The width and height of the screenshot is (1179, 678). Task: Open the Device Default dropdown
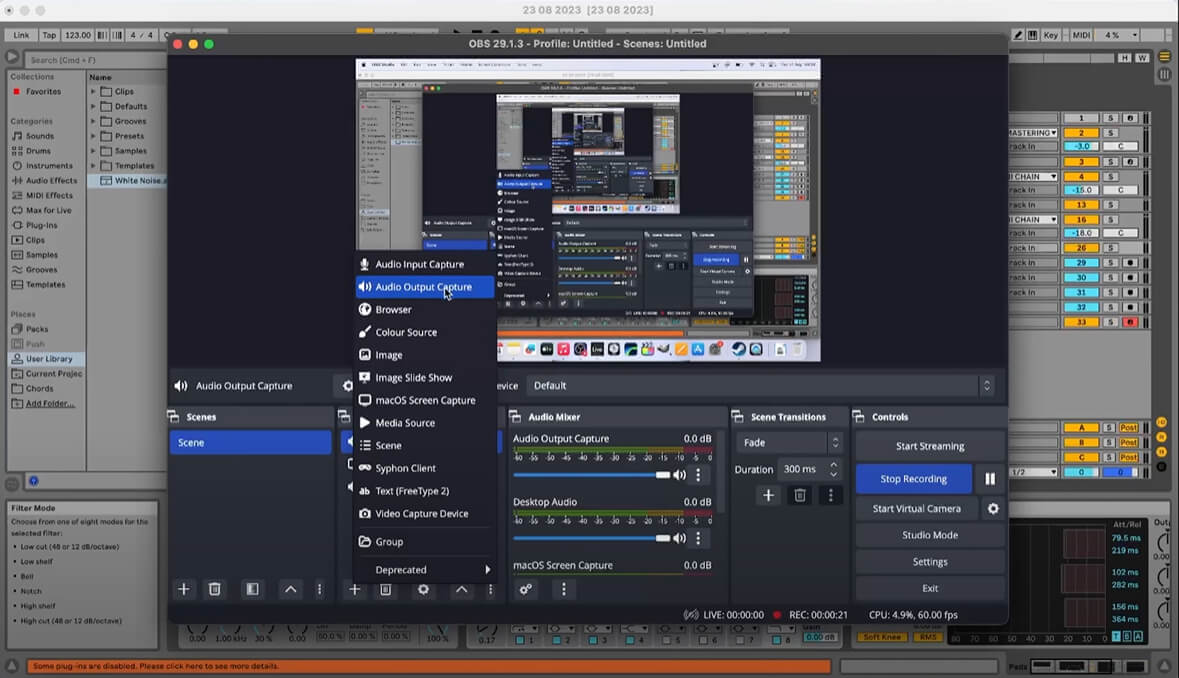coord(761,386)
